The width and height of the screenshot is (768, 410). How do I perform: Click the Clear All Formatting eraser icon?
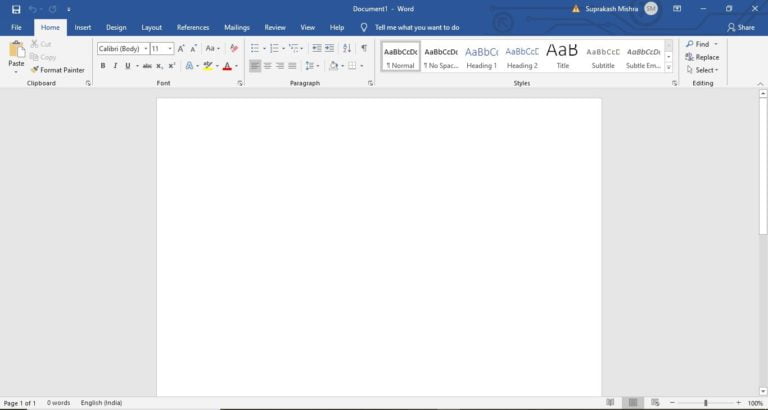coord(234,48)
